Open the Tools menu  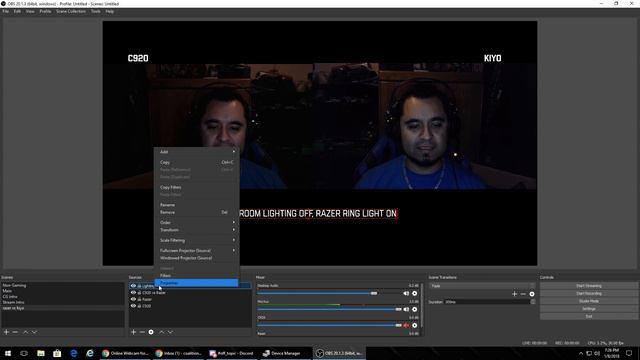pyautogui.click(x=95, y=11)
